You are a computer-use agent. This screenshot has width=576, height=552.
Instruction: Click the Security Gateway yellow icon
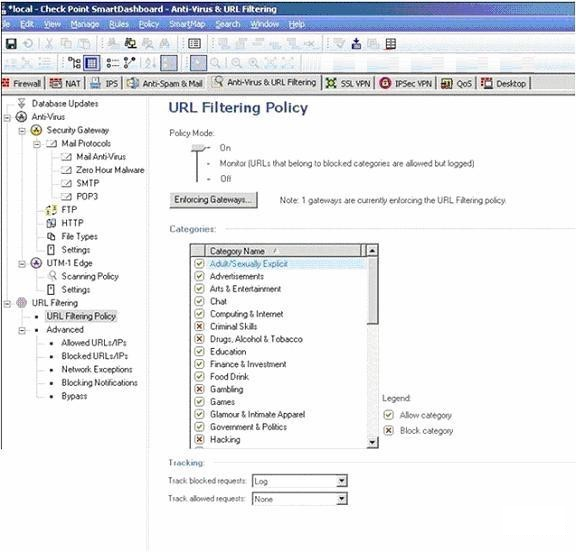click(36, 130)
